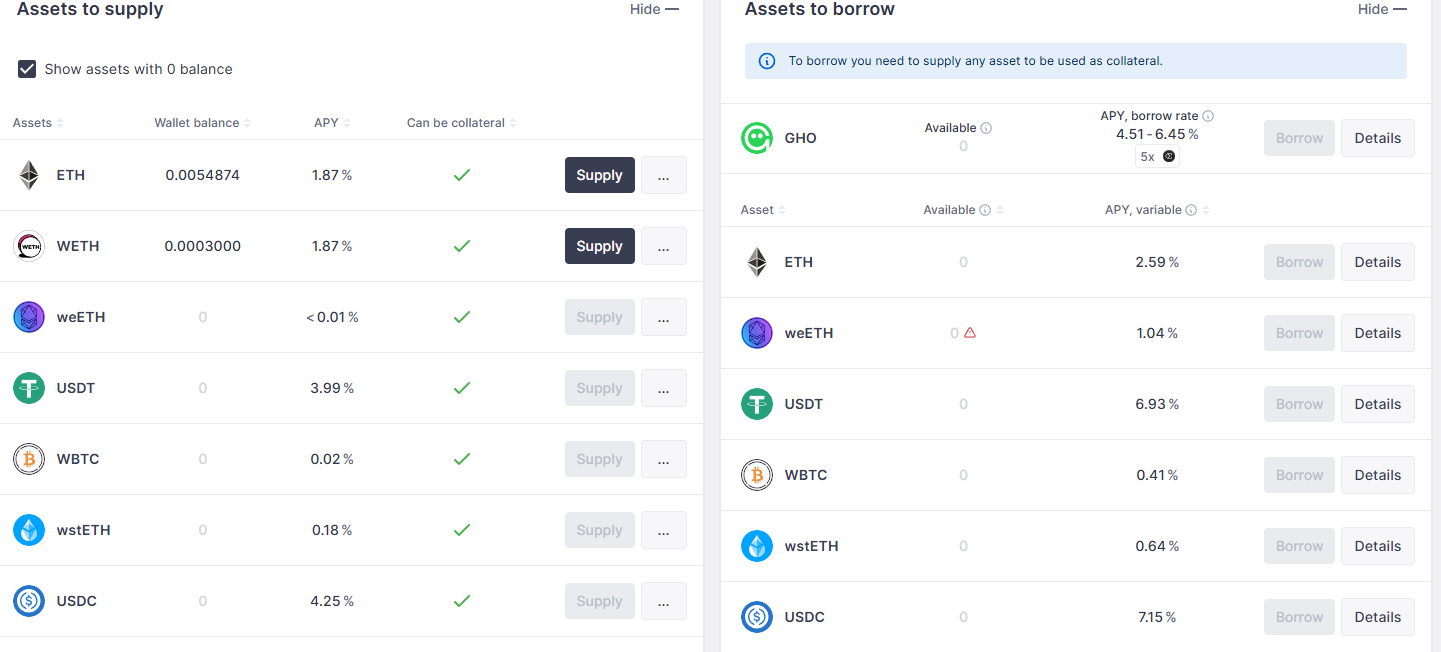
Task: Uncheck Show assets with 0 balance
Action: pyautogui.click(x=27, y=69)
